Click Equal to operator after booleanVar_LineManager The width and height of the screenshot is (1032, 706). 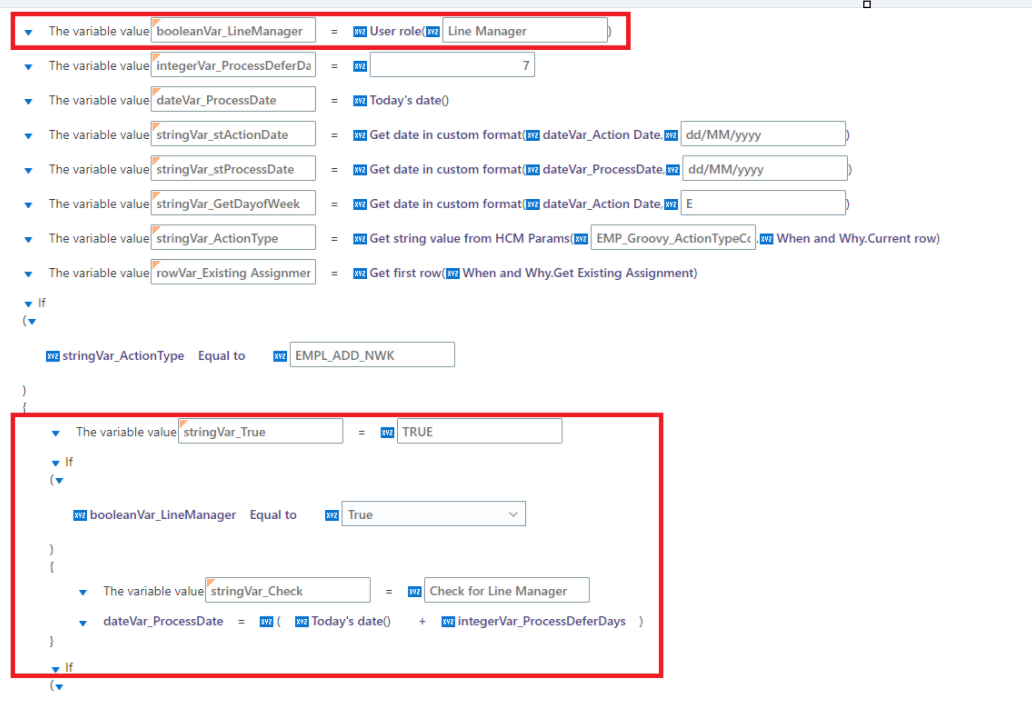pyautogui.click(x=273, y=515)
